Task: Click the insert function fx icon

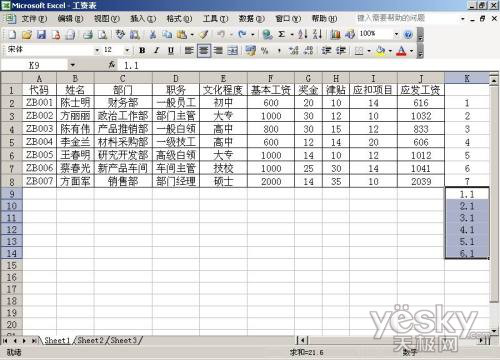Action: point(112,65)
